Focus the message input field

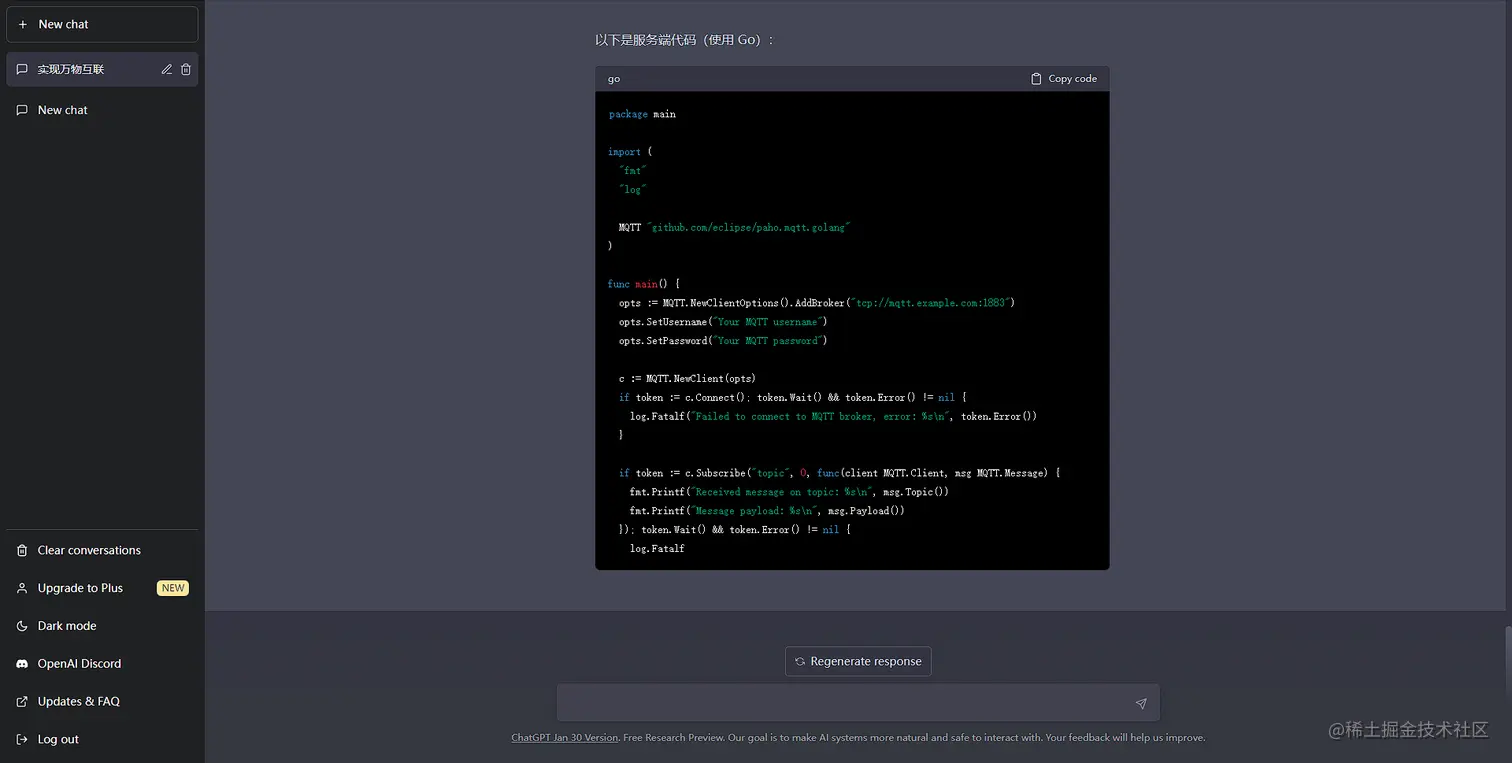click(858, 703)
